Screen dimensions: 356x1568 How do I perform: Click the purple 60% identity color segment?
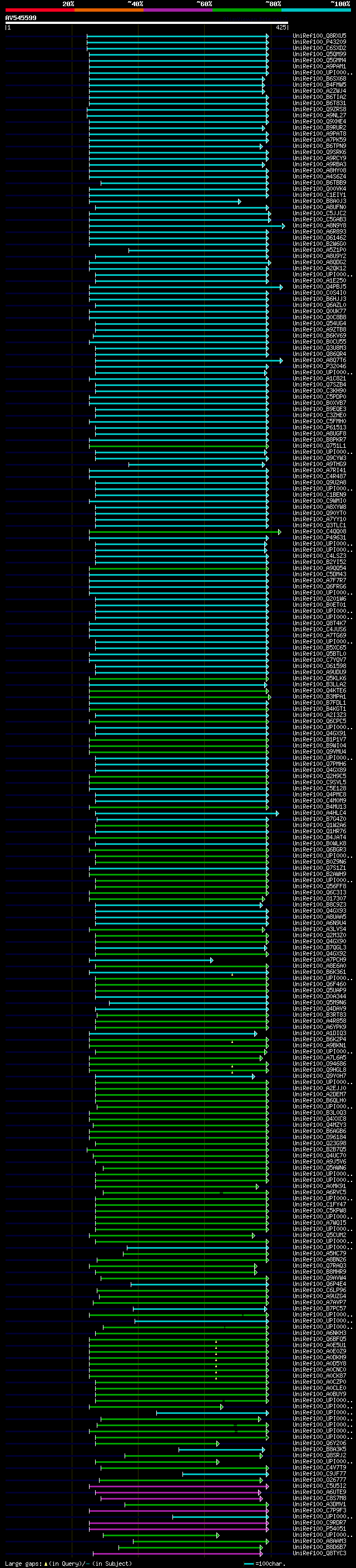tap(177, 11)
